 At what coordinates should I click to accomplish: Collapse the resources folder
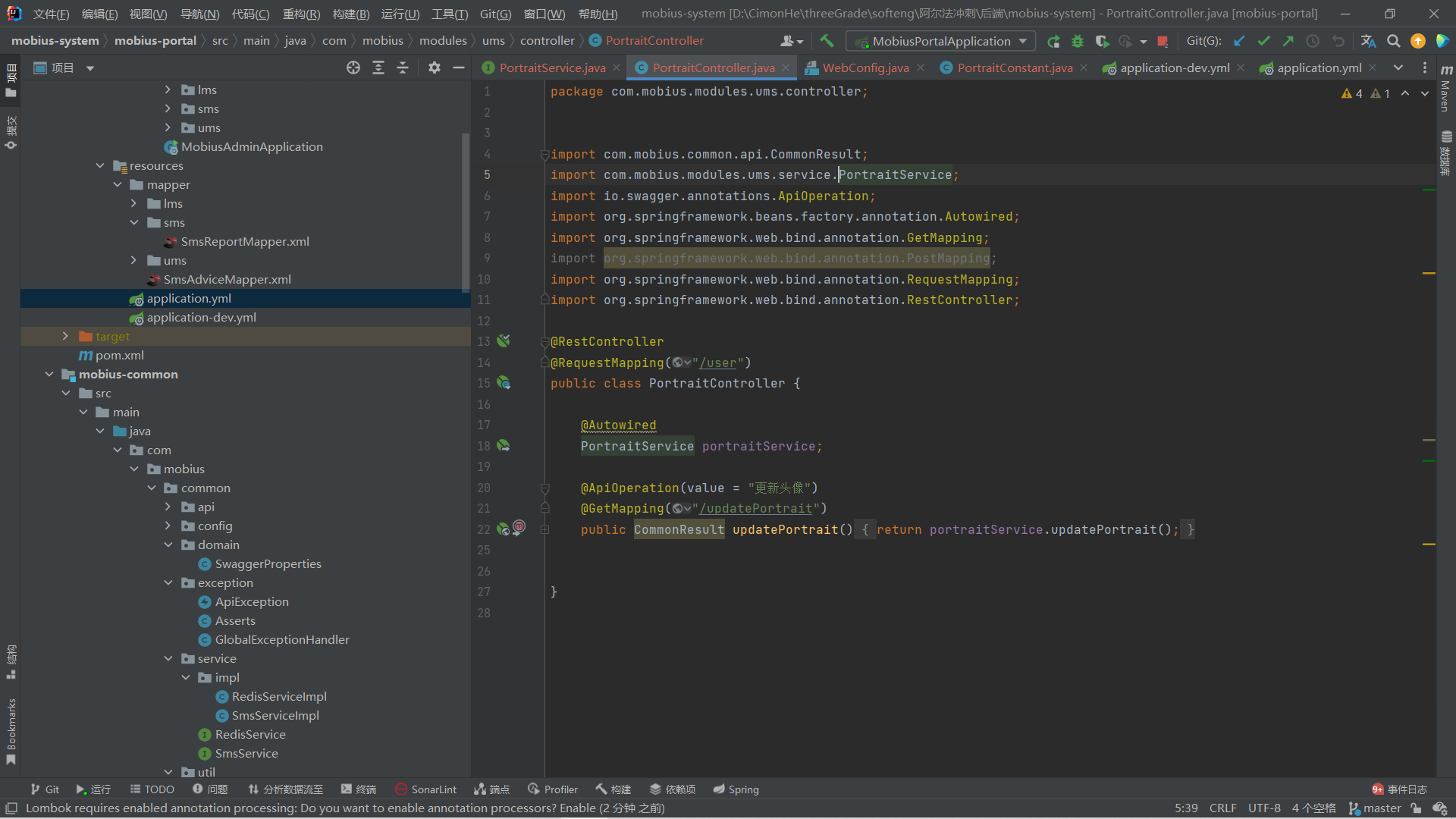coord(100,165)
